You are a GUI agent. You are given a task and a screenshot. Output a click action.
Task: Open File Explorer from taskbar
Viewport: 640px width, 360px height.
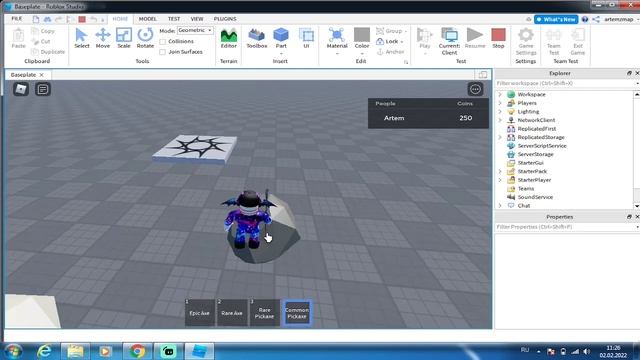pos(75,351)
